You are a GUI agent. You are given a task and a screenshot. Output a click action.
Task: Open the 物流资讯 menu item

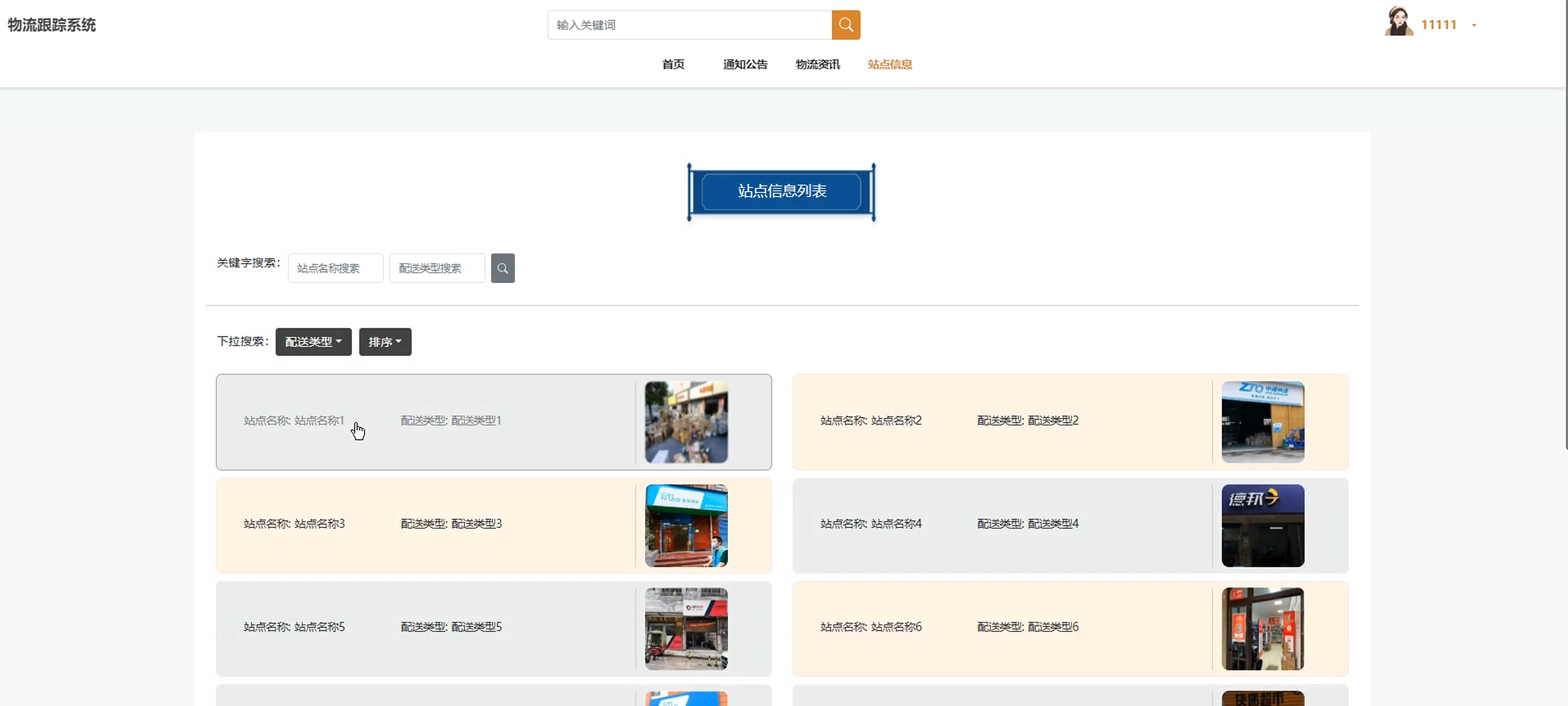tap(817, 64)
